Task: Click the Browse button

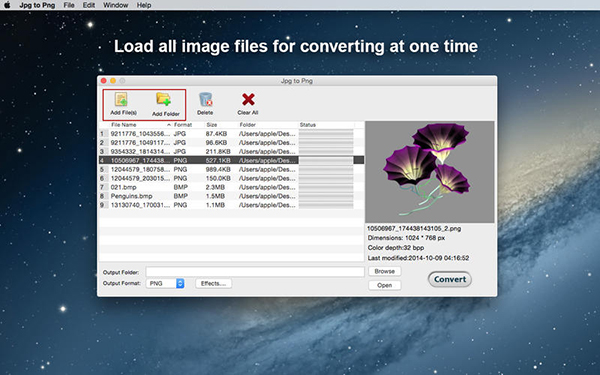Action: pos(385,271)
